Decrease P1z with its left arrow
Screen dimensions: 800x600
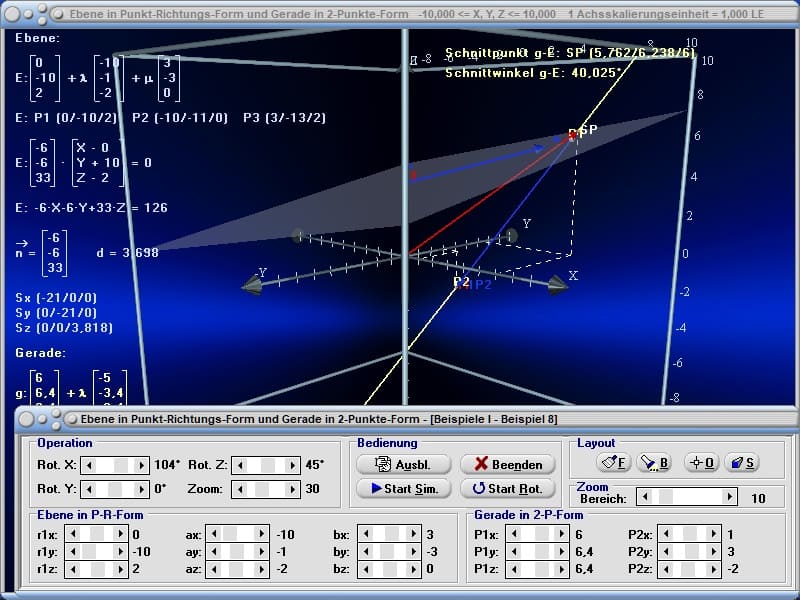[514, 568]
